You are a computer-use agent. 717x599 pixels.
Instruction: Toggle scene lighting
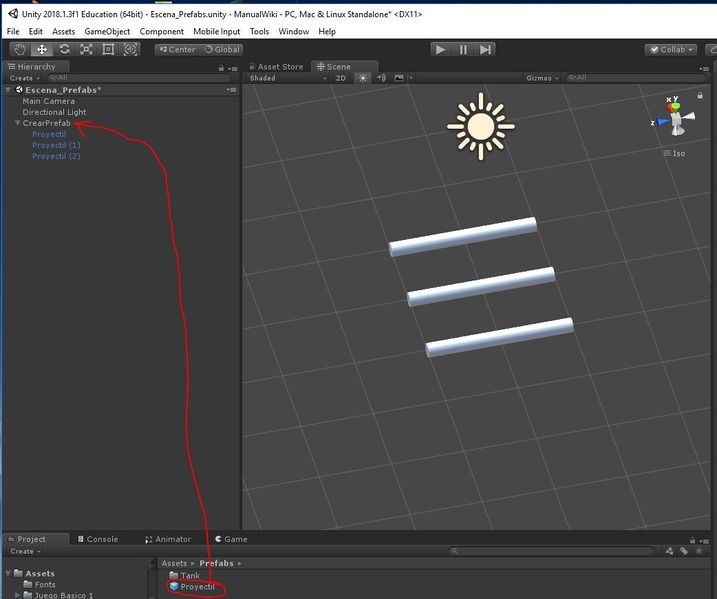point(363,78)
